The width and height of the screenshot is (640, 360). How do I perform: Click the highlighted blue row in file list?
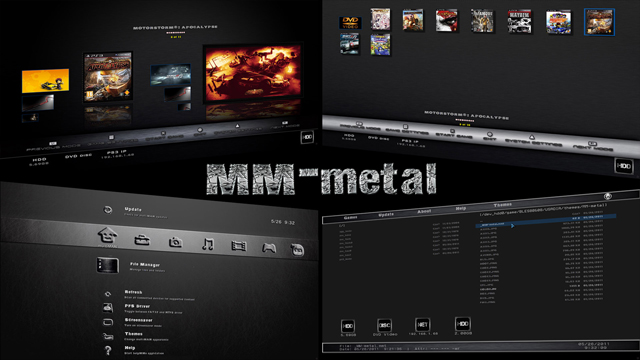click(546, 220)
